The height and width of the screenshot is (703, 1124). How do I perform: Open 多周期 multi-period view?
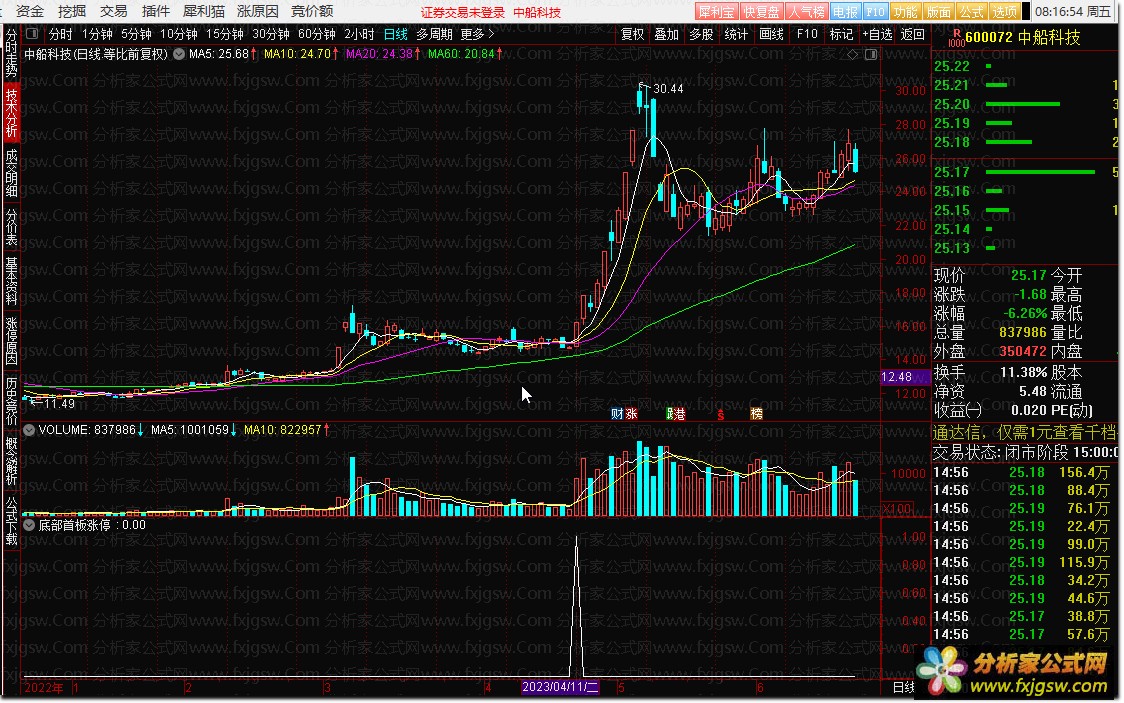tap(434, 34)
